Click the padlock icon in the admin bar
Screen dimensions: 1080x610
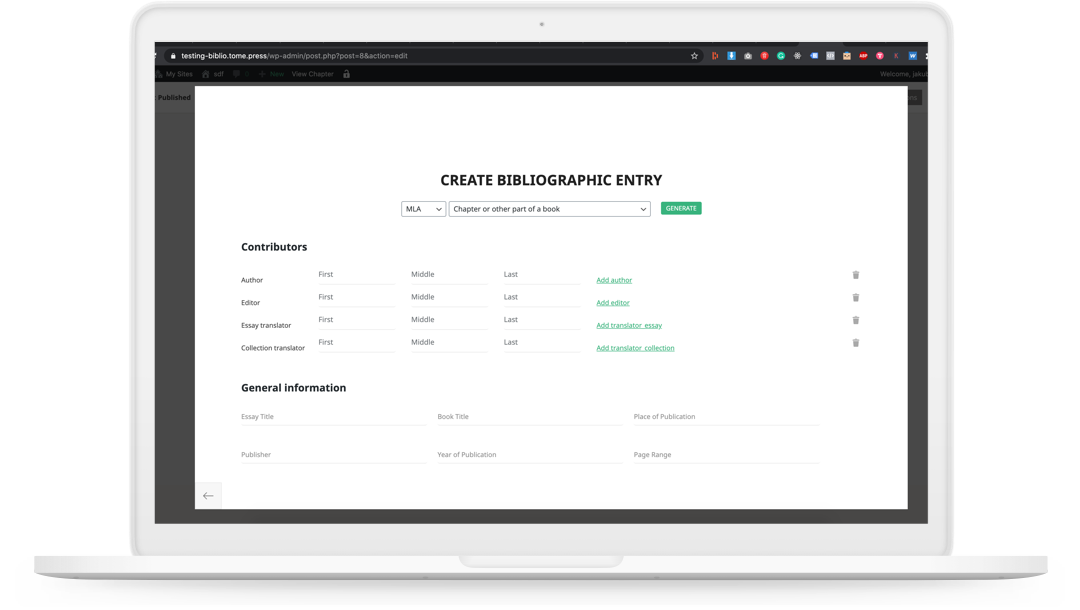pos(347,73)
